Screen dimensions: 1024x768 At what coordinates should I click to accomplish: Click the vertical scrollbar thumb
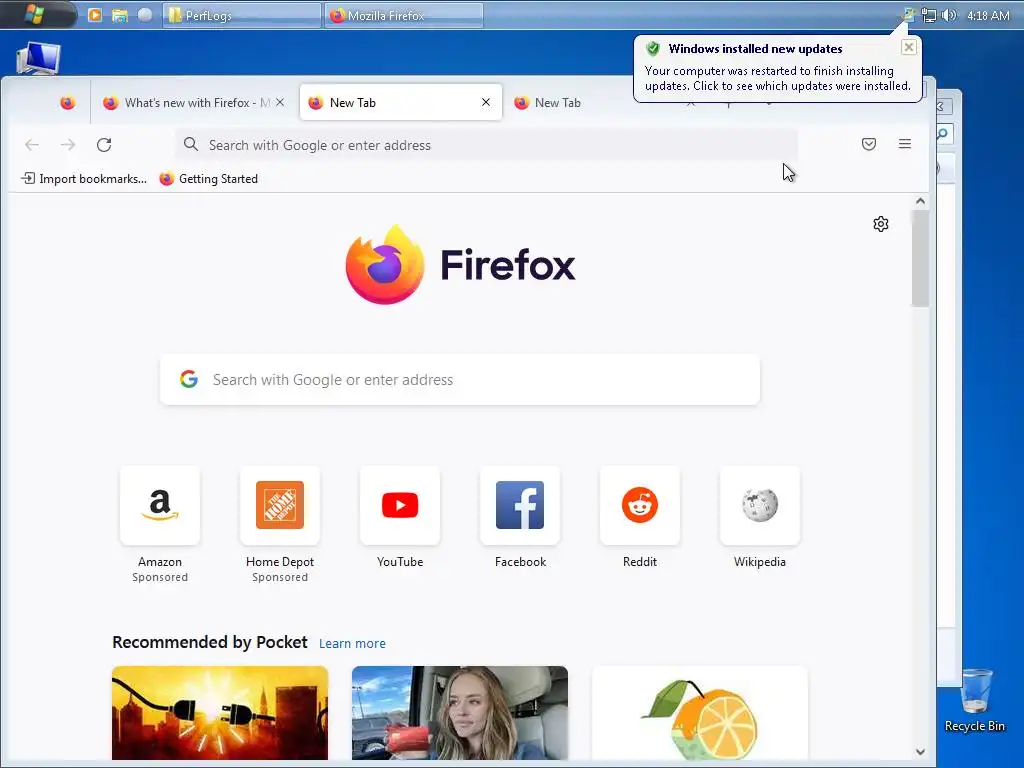[920, 259]
